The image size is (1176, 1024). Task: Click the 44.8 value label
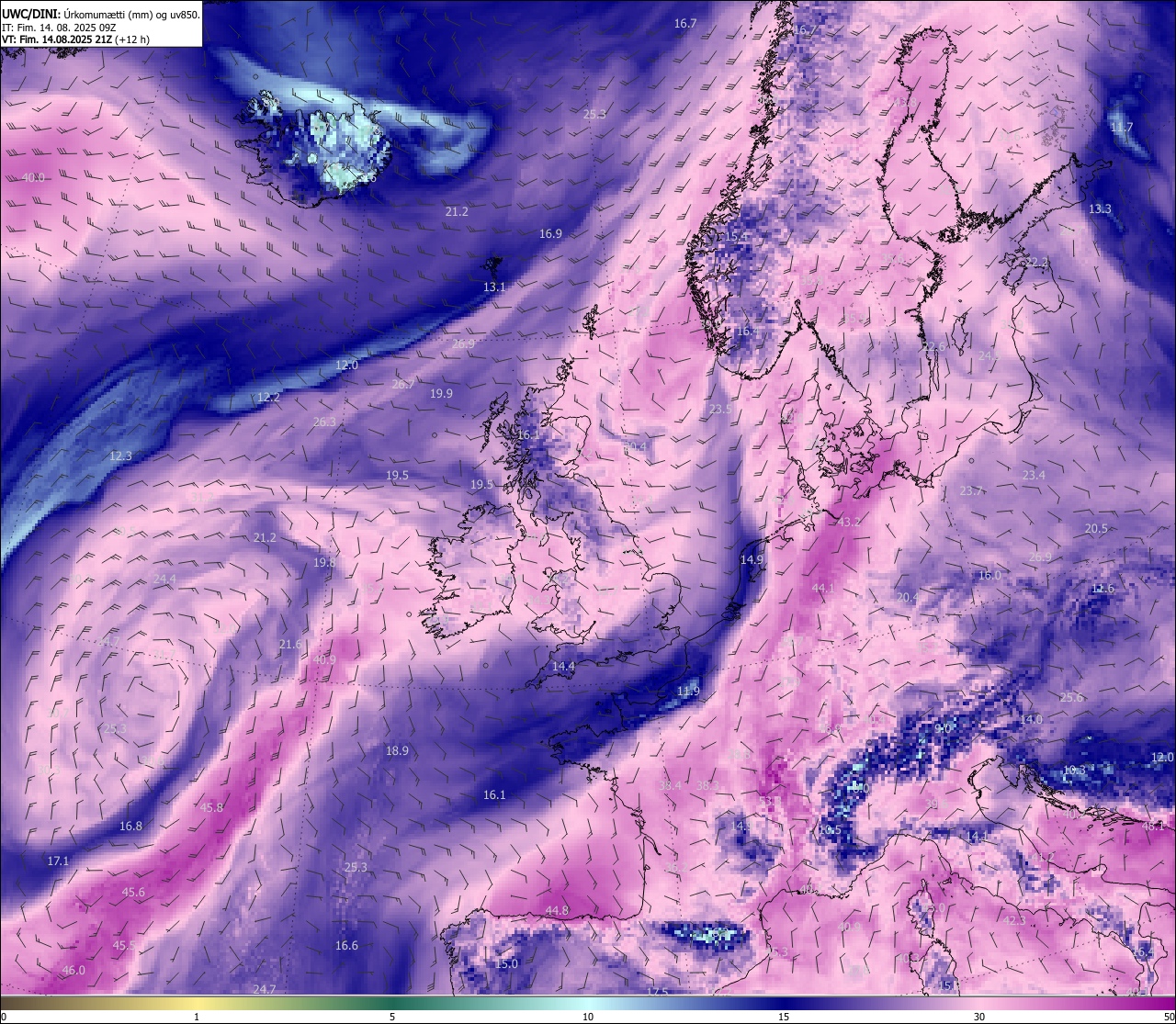click(557, 911)
